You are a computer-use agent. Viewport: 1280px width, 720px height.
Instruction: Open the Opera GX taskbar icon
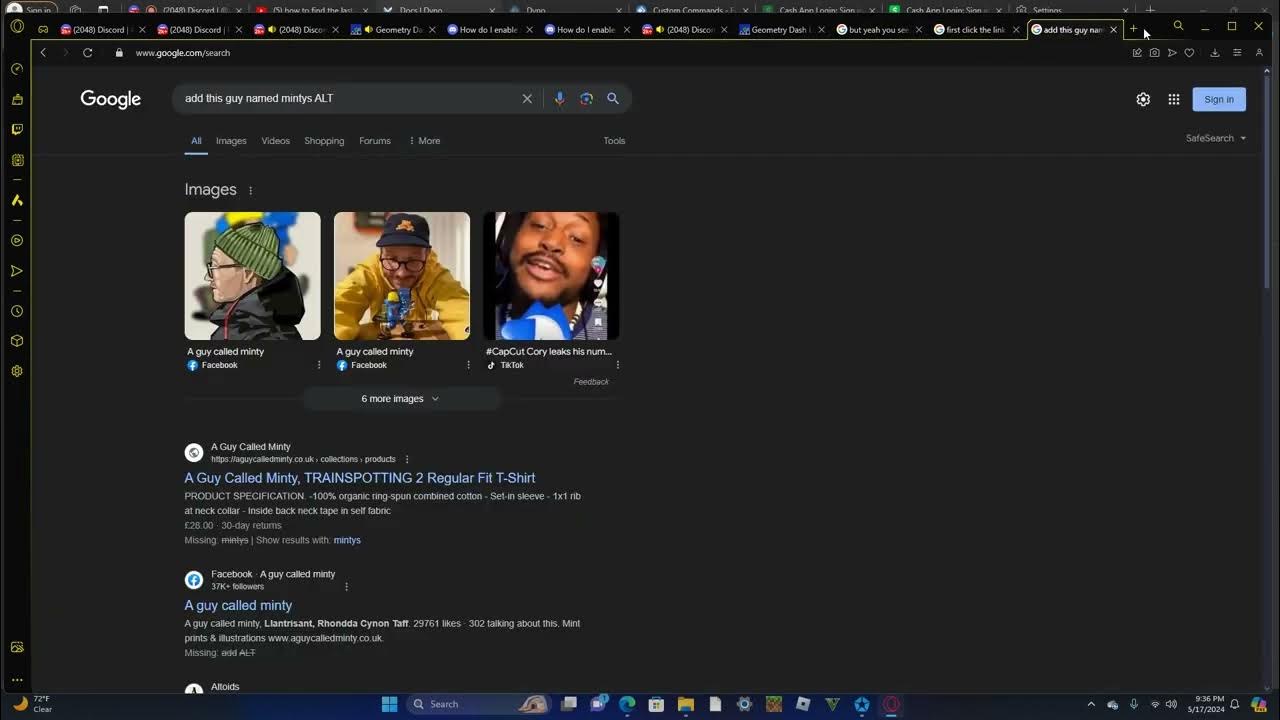tap(891, 704)
